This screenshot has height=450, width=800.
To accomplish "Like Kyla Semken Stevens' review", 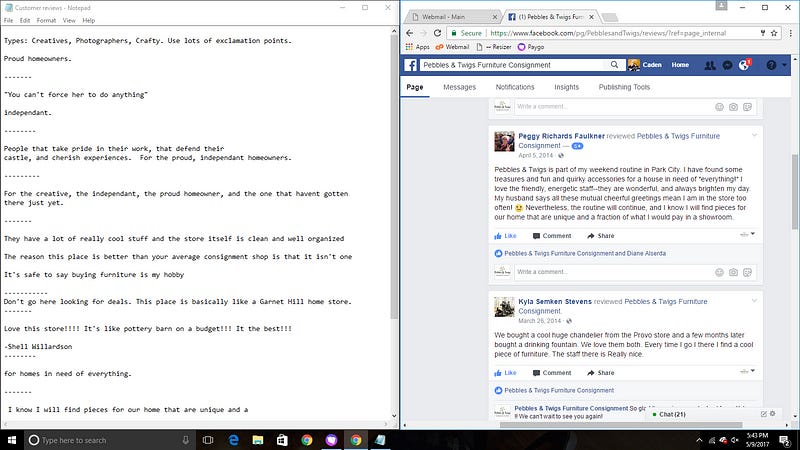I will coord(506,373).
